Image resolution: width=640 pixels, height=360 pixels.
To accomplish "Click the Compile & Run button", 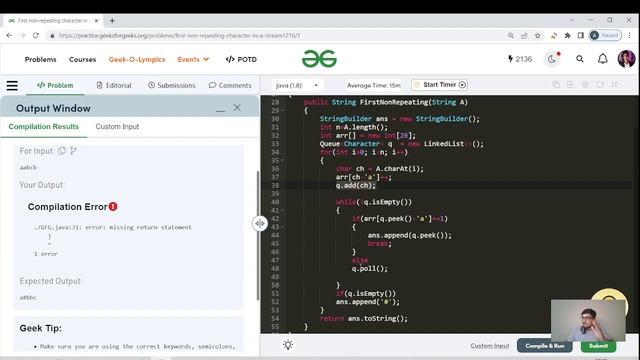I will [544, 346].
